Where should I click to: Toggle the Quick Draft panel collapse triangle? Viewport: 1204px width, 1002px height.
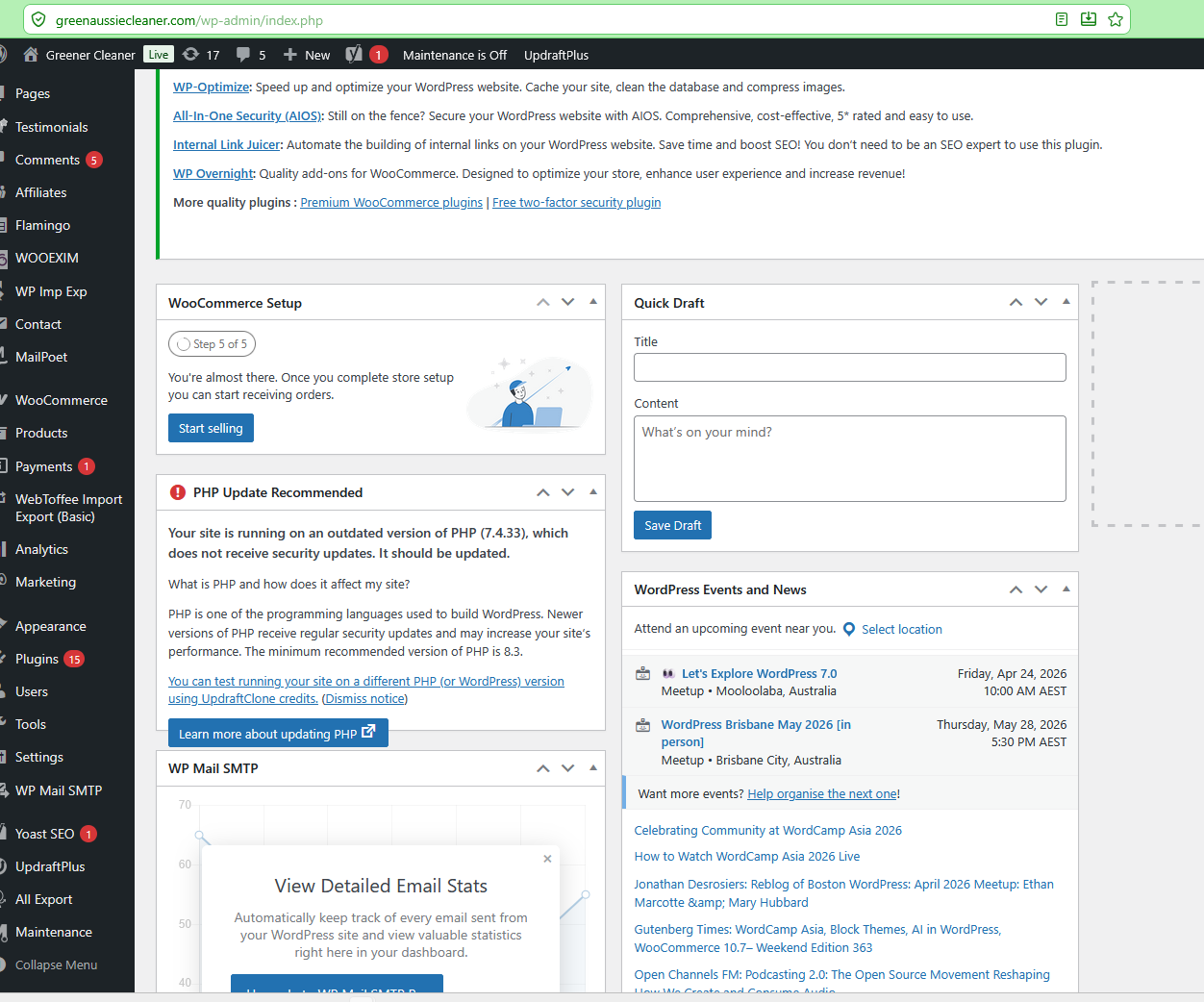[x=1066, y=302]
